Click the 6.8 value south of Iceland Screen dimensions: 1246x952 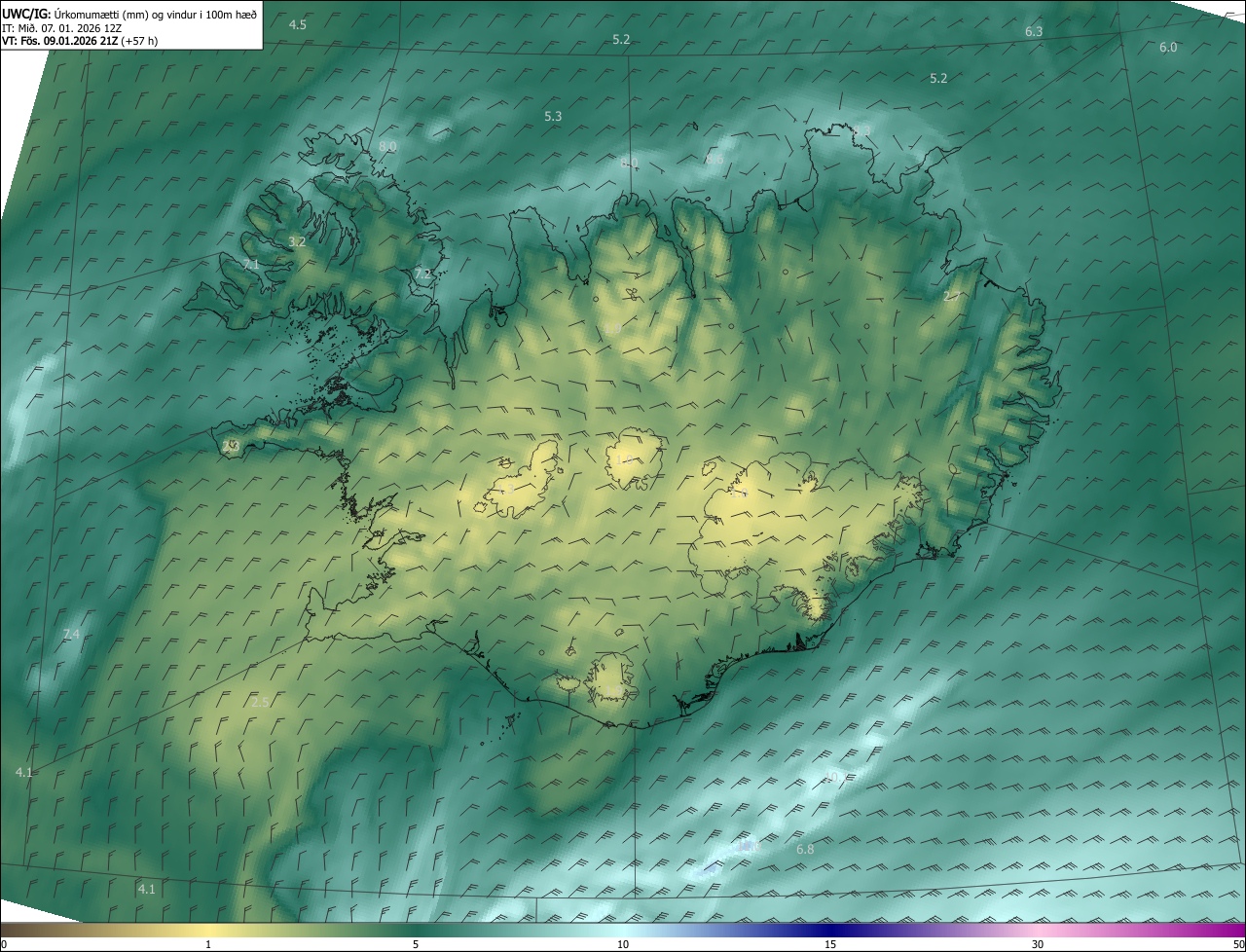click(x=805, y=850)
